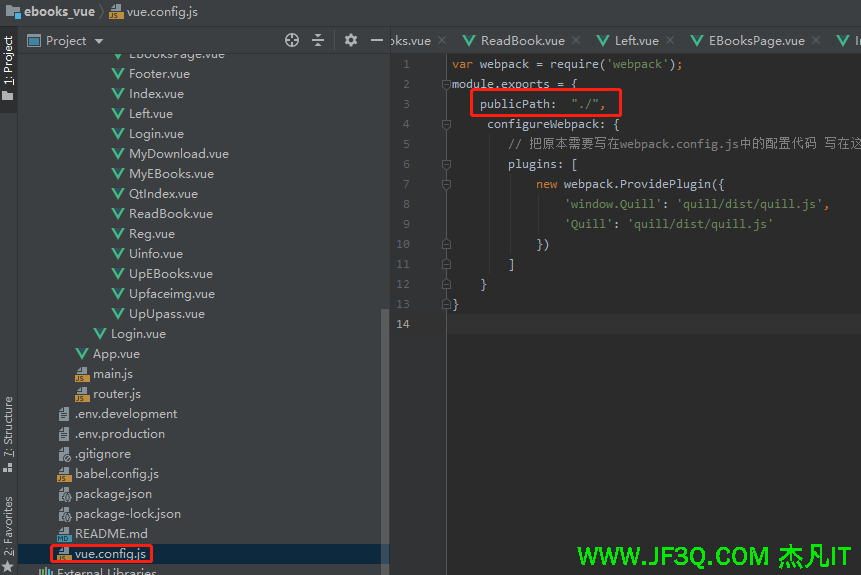Click the locate/scroll-from-source target icon
The image size is (861, 575).
[x=292, y=40]
